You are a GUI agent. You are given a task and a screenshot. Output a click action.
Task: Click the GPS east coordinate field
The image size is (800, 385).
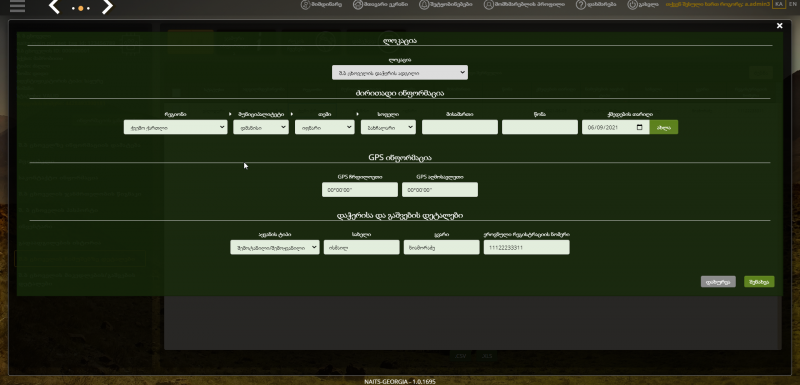(x=440, y=190)
